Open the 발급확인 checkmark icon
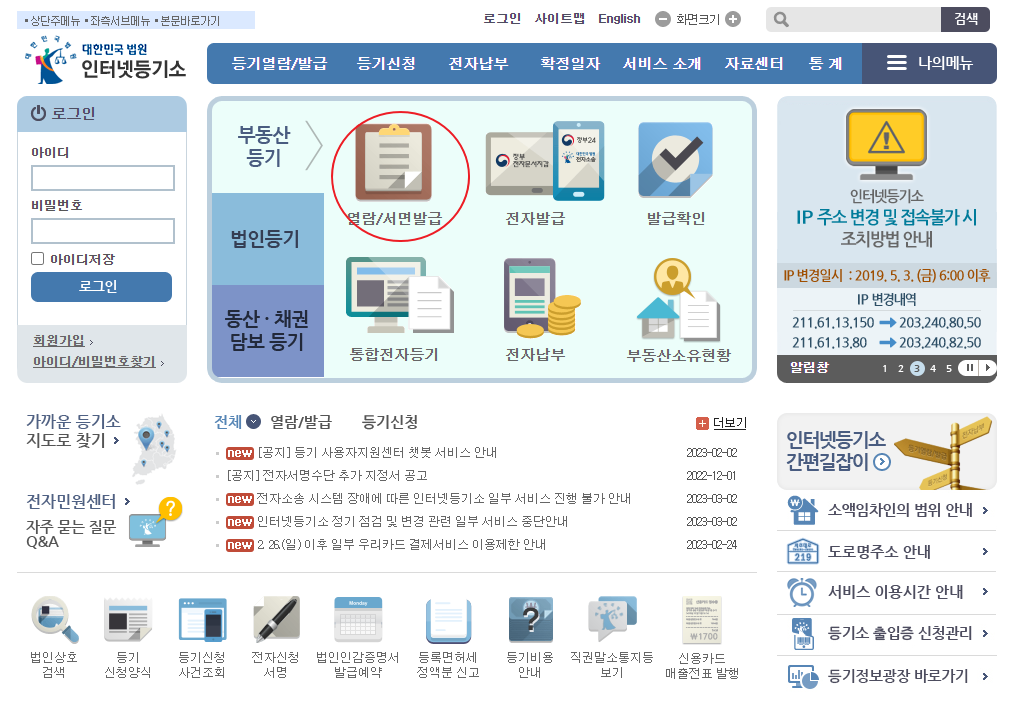 click(x=676, y=159)
